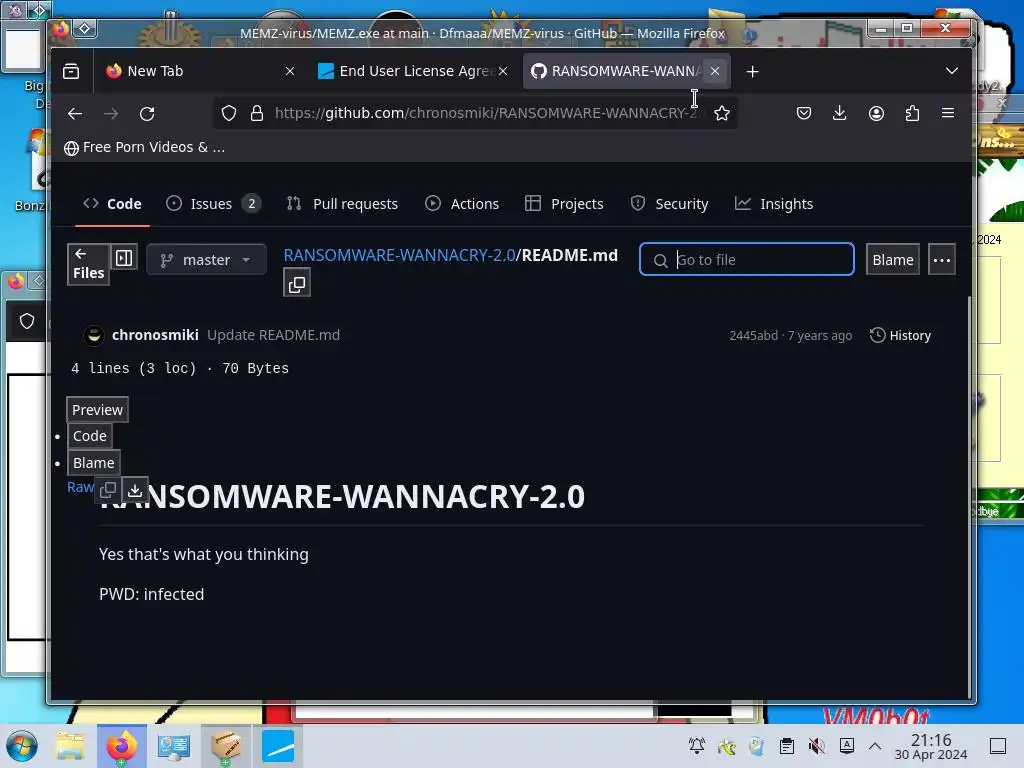Image resolution: width=1024 pixels, height=768 pixels.
Task: Close the RANSOMWARE-WANNACRY tab
Action: (x=715, y=71)
